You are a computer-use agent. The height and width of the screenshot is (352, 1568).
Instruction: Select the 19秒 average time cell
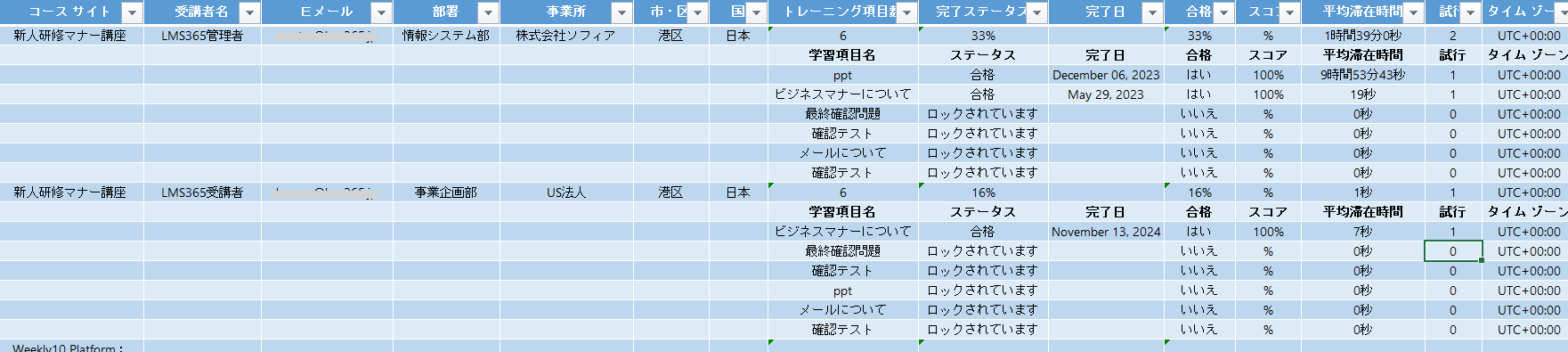pyautogui.click(x=1363, y=94)
